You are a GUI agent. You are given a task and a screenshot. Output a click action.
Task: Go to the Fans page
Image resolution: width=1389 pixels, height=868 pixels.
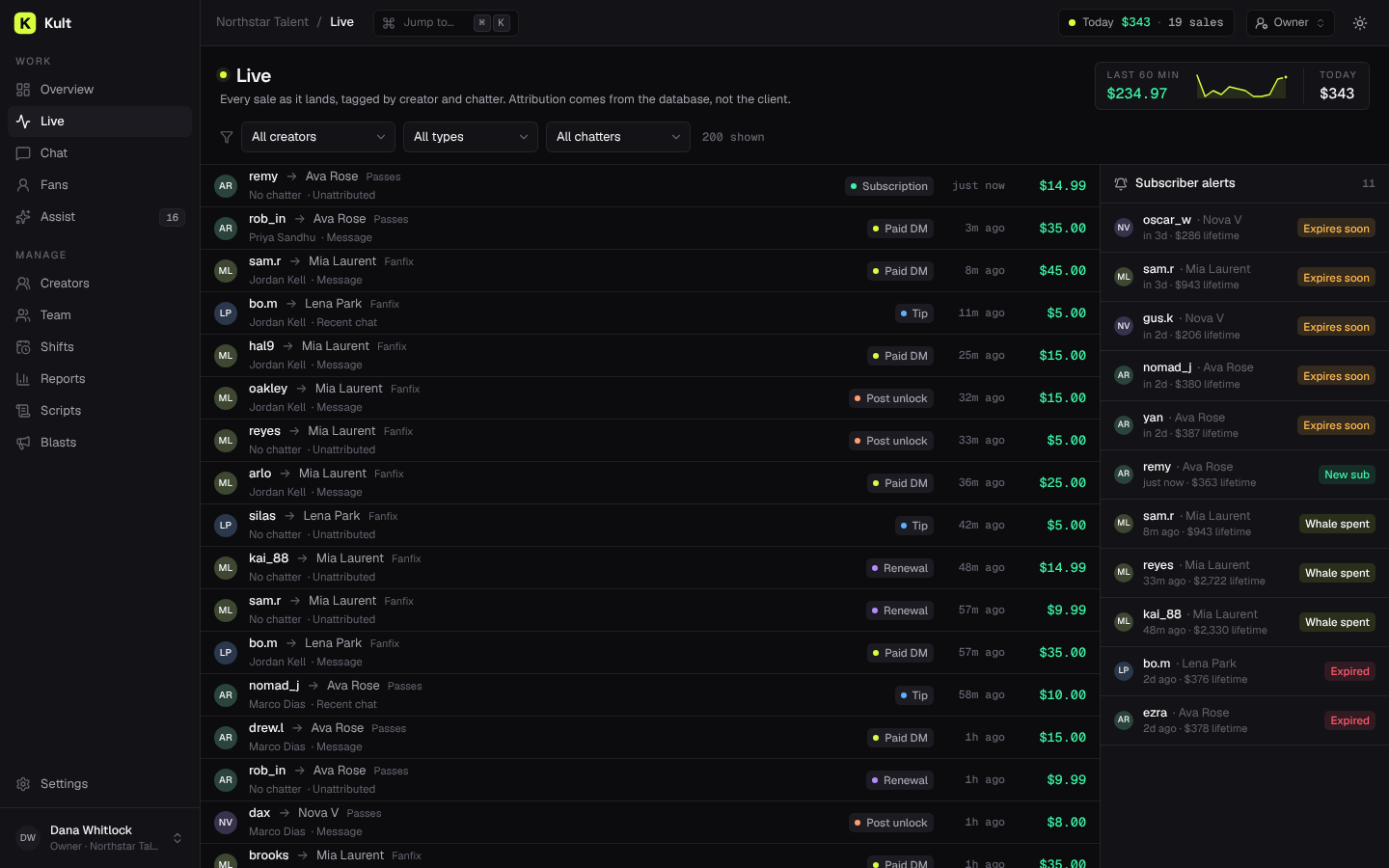point(100,185)
